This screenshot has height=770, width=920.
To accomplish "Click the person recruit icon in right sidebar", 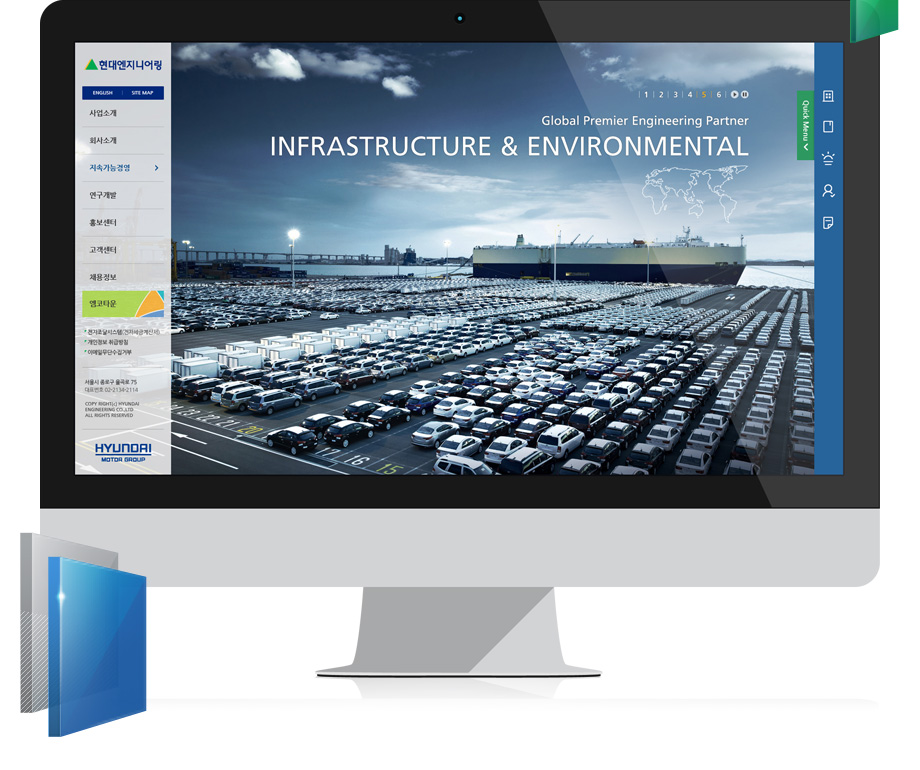I will pos(828,191).
